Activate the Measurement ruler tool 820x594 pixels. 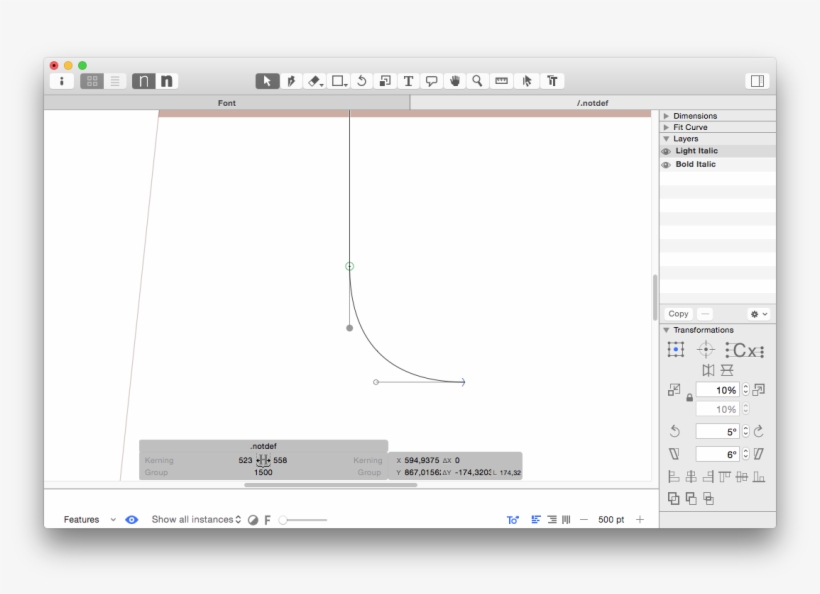500,81
